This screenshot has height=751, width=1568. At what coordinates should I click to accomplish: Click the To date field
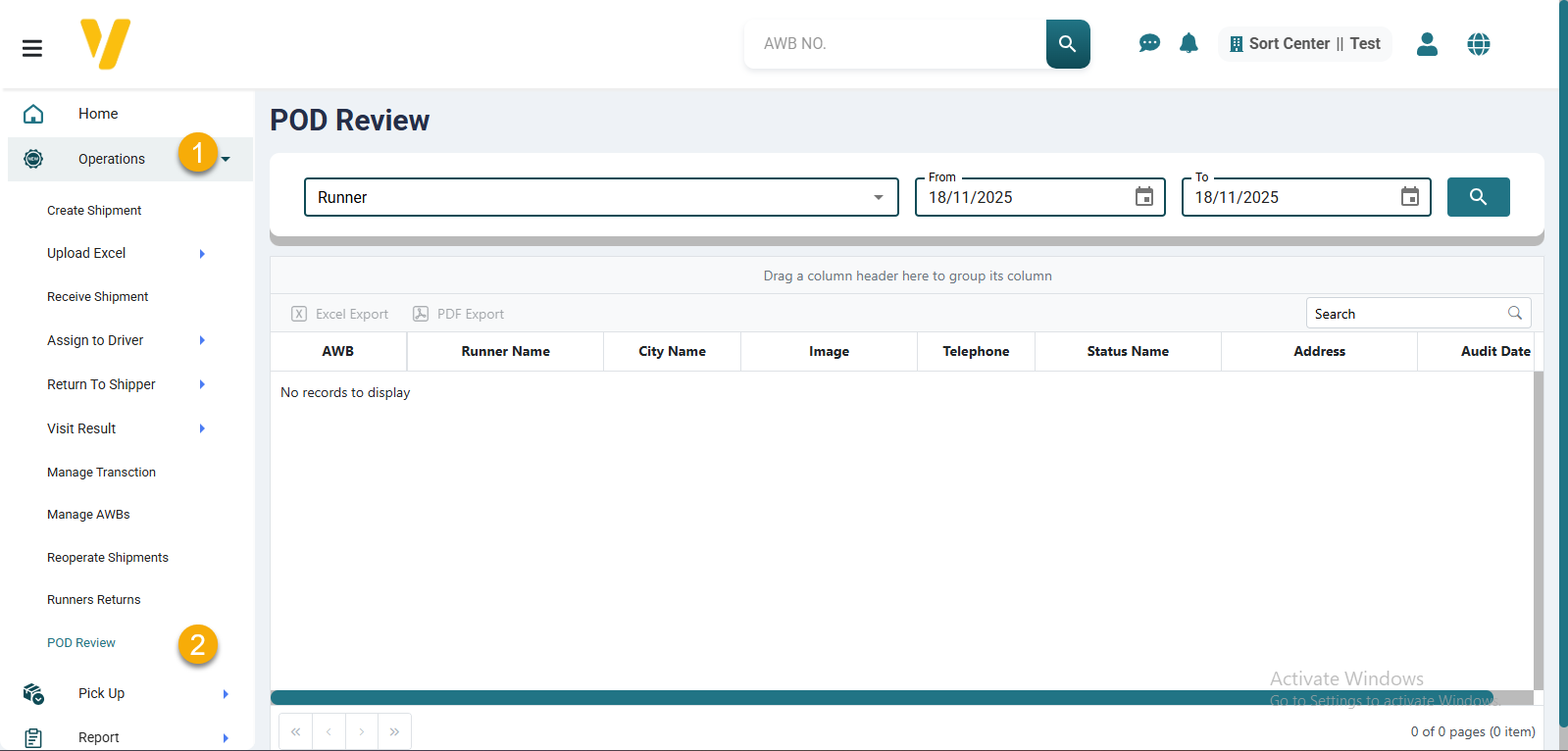tap(1306, 197)
